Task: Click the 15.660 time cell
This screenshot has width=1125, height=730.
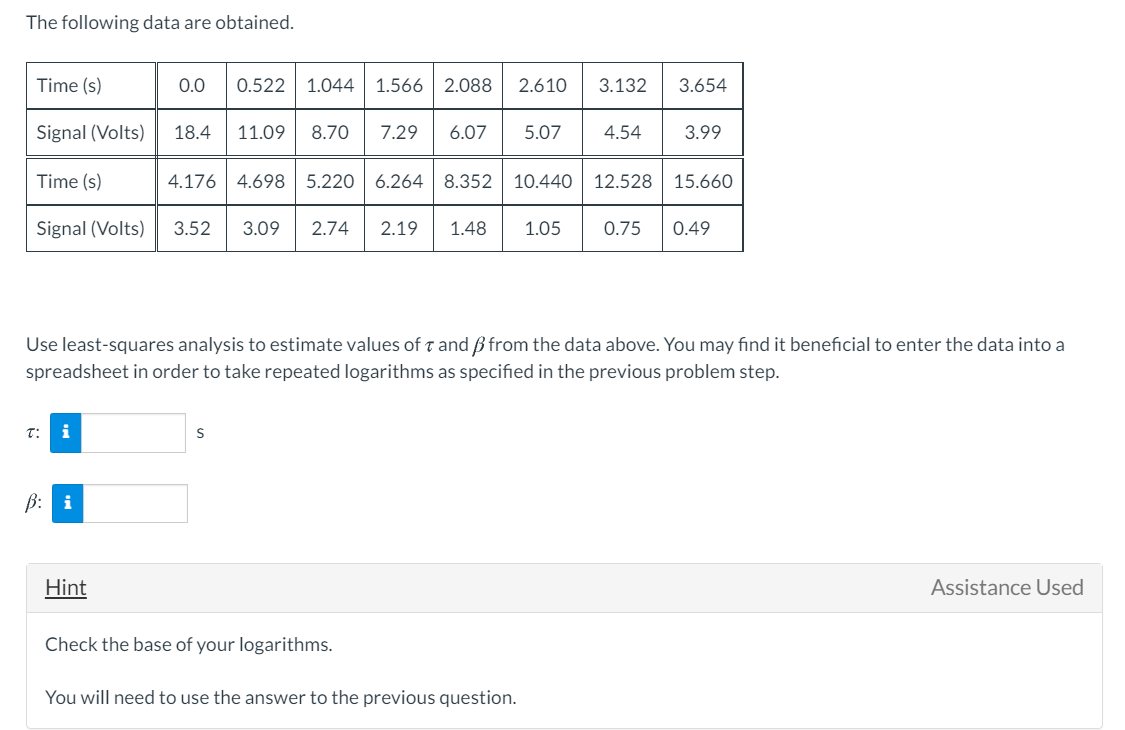Action: [702, 182]
